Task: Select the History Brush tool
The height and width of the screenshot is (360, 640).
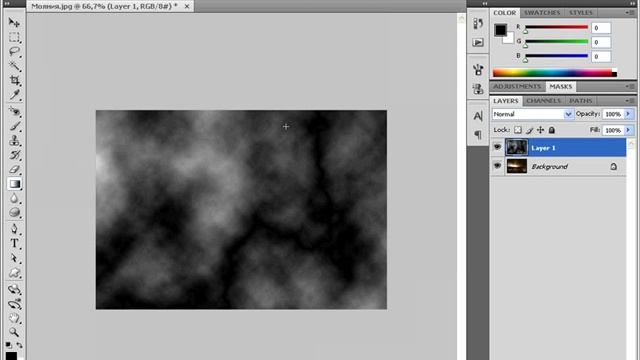Action: pyautogui.click(x=14, y=155)
